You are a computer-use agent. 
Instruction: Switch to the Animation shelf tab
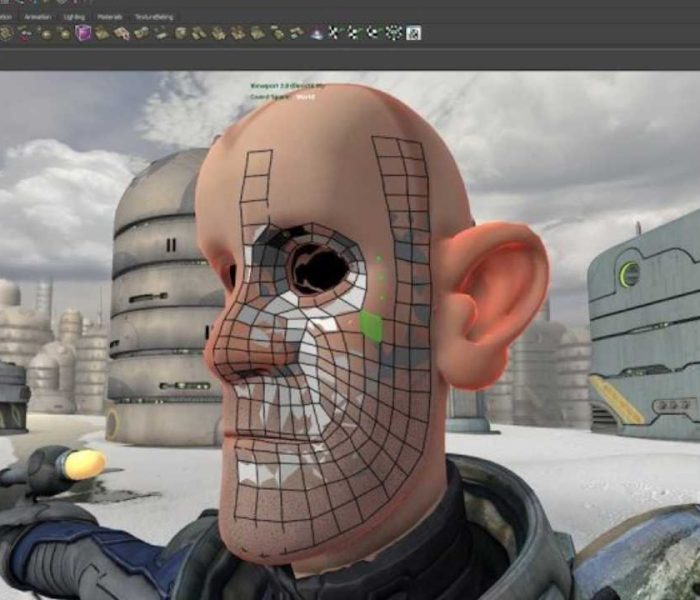click(37, 17)
